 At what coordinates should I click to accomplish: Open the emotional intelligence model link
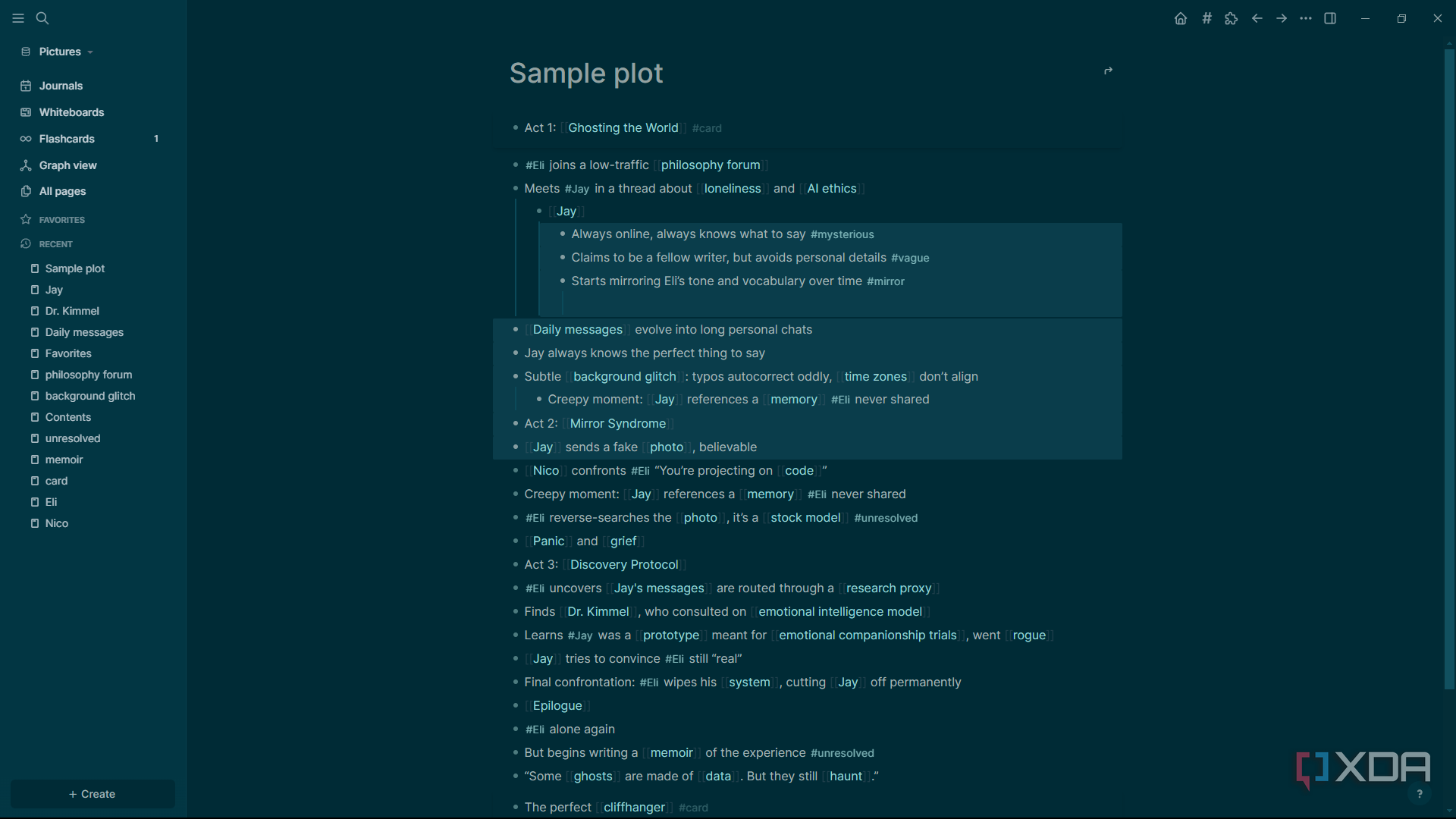click(840, 611)
